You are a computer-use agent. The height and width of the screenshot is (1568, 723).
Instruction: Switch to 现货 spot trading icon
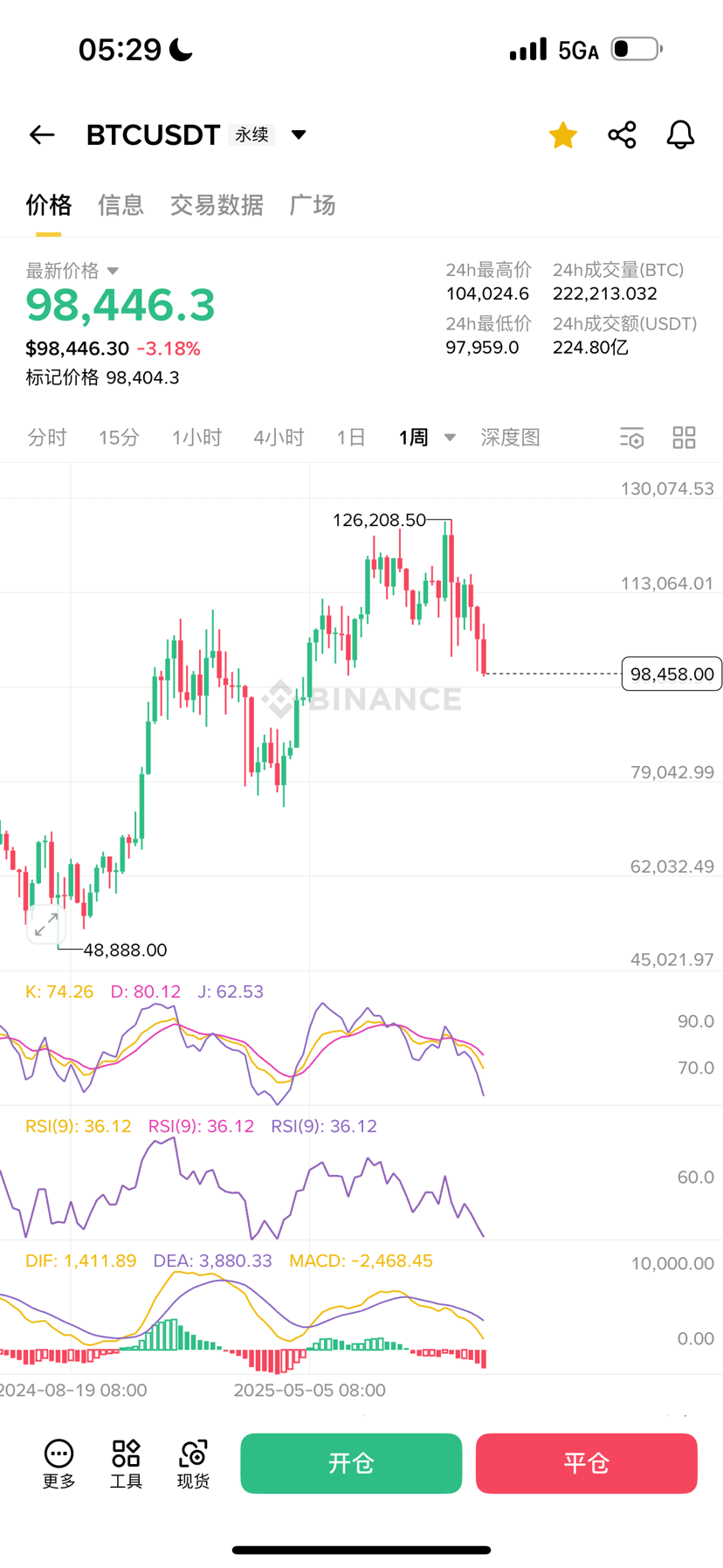pyautogui.click(x=193, y=1463)
